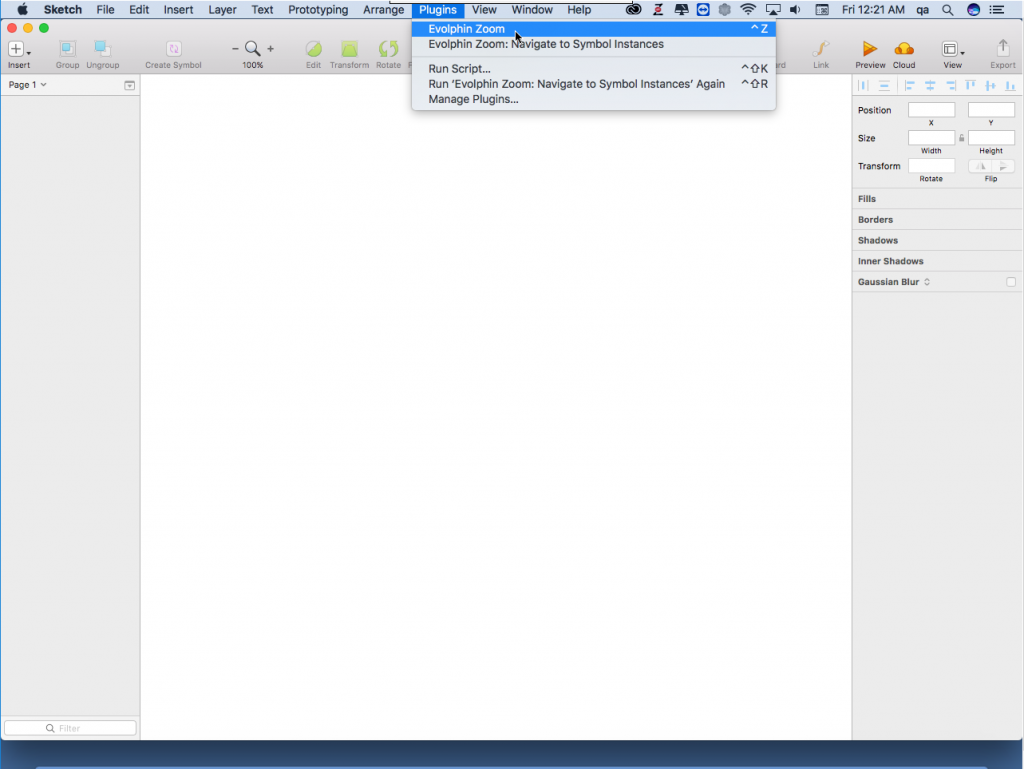The width and height of the screenshot is (1024, 769).
Task: Open Preview with the play icon
Action: [x=870, y=49]
